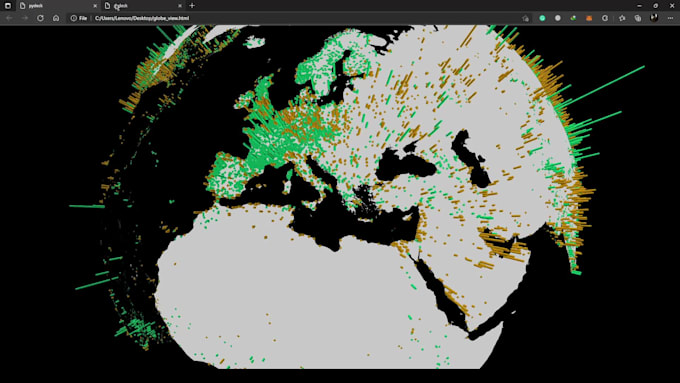Go to the browser home page

56,18
